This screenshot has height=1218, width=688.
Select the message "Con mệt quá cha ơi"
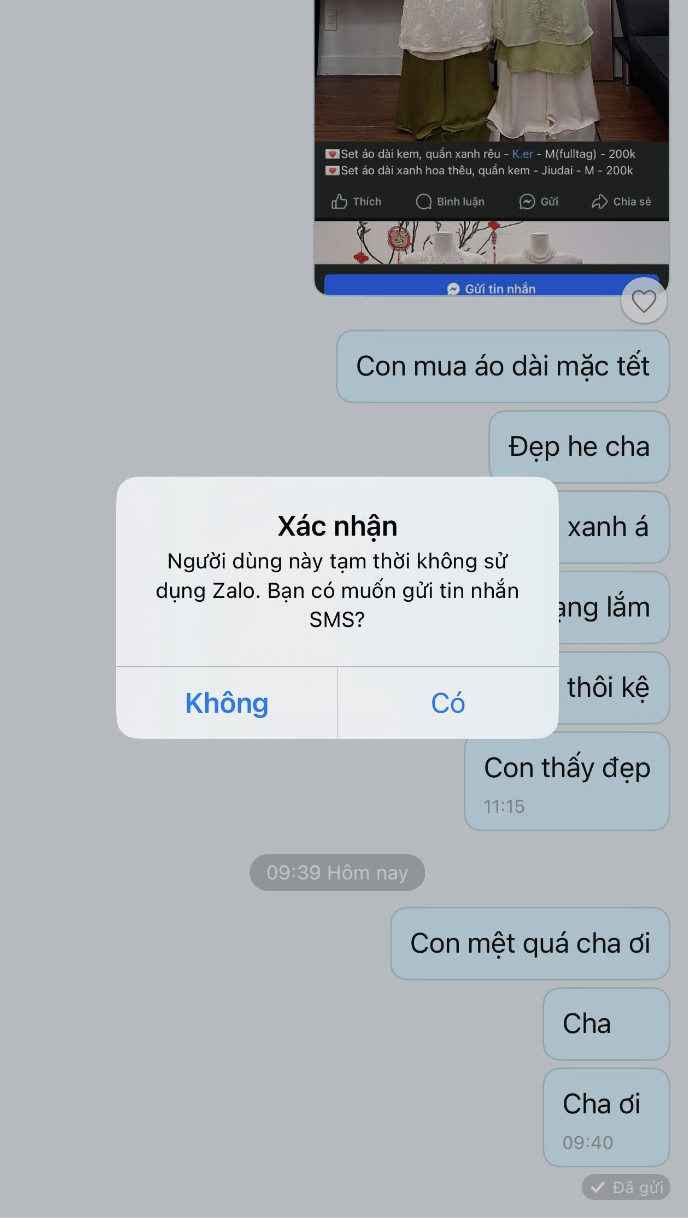530,943
